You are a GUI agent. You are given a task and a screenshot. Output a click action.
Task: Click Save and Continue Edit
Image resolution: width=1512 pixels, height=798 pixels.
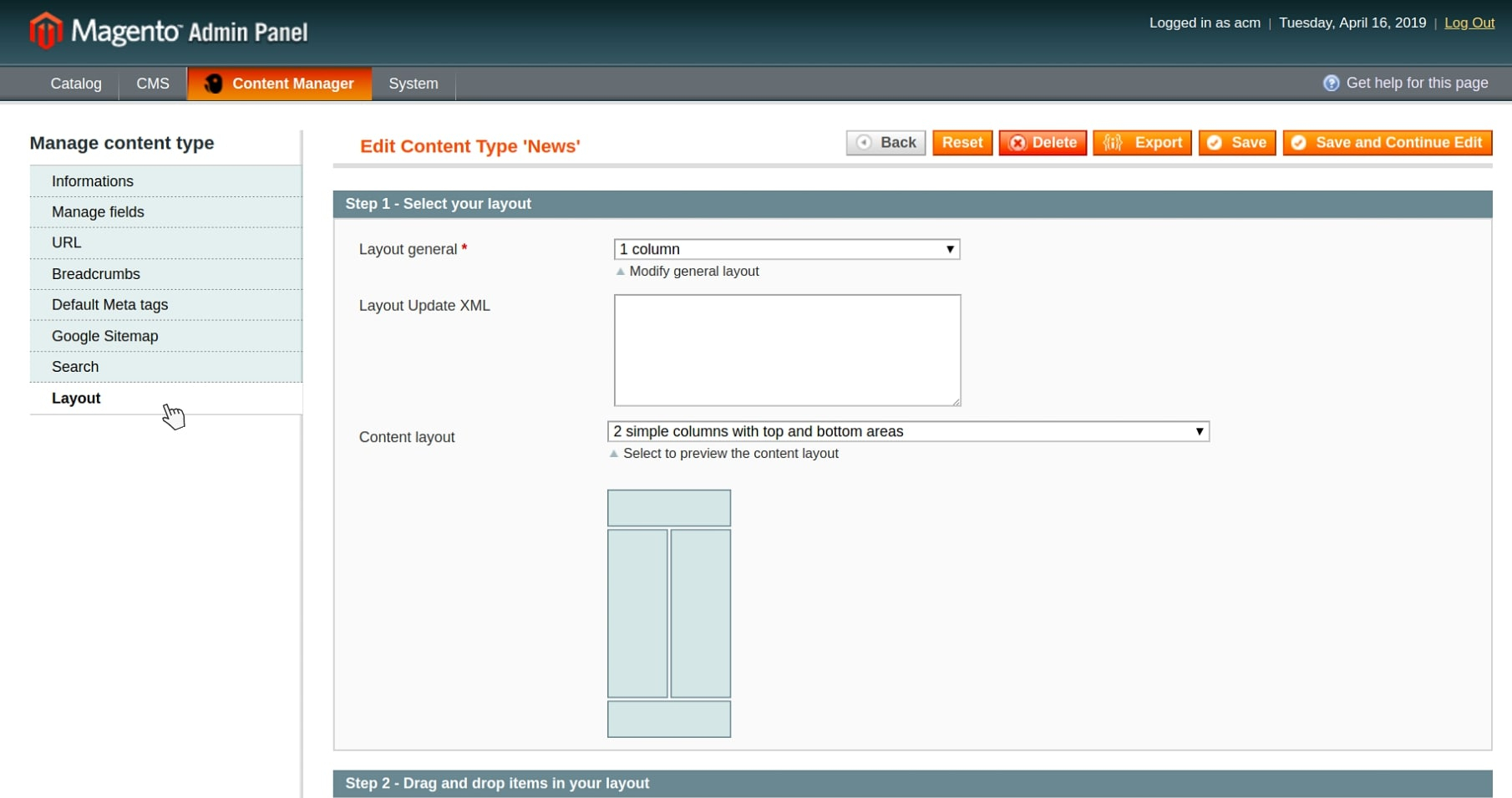point(1388,143)
